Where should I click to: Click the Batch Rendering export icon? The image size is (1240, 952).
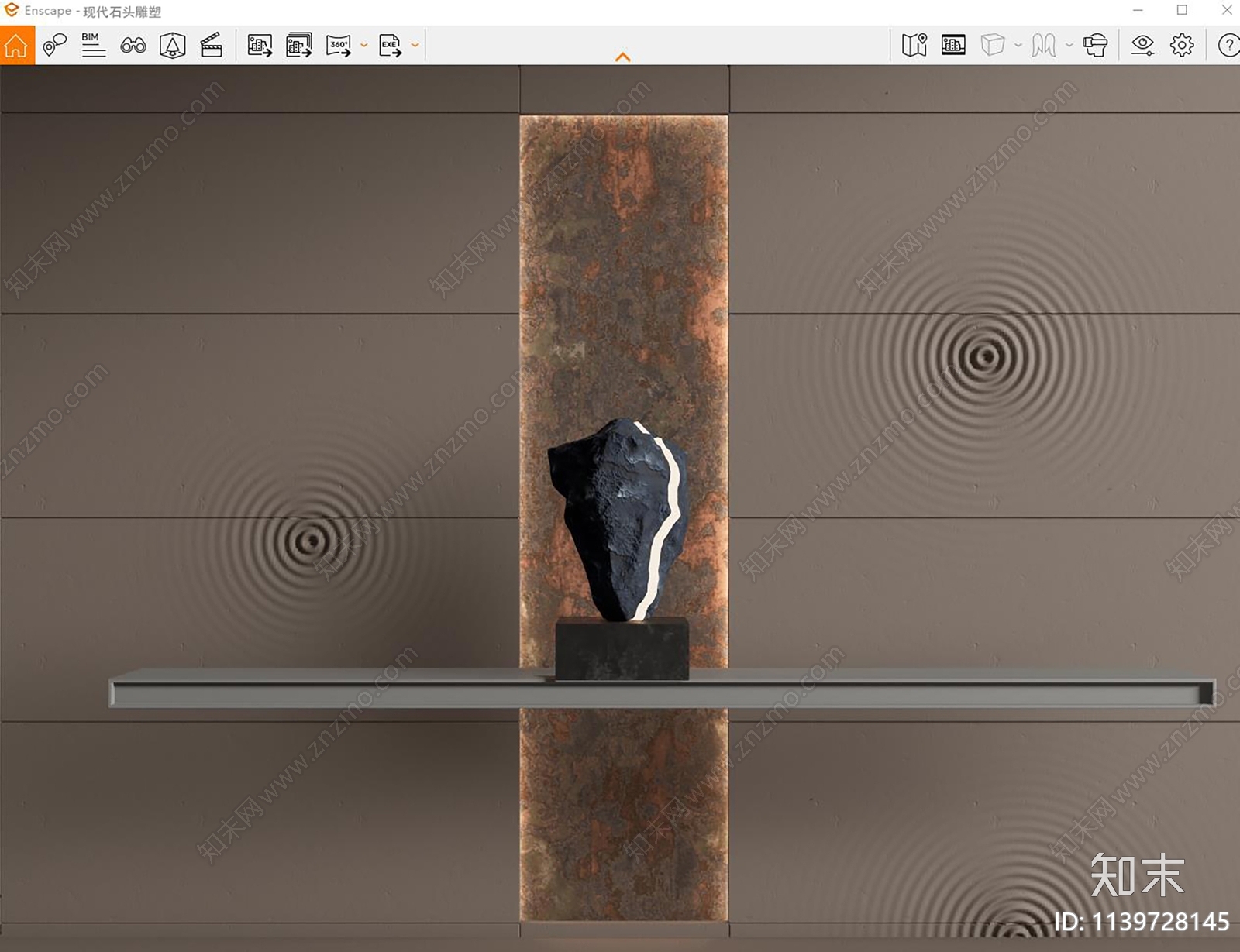click(299, 45)
